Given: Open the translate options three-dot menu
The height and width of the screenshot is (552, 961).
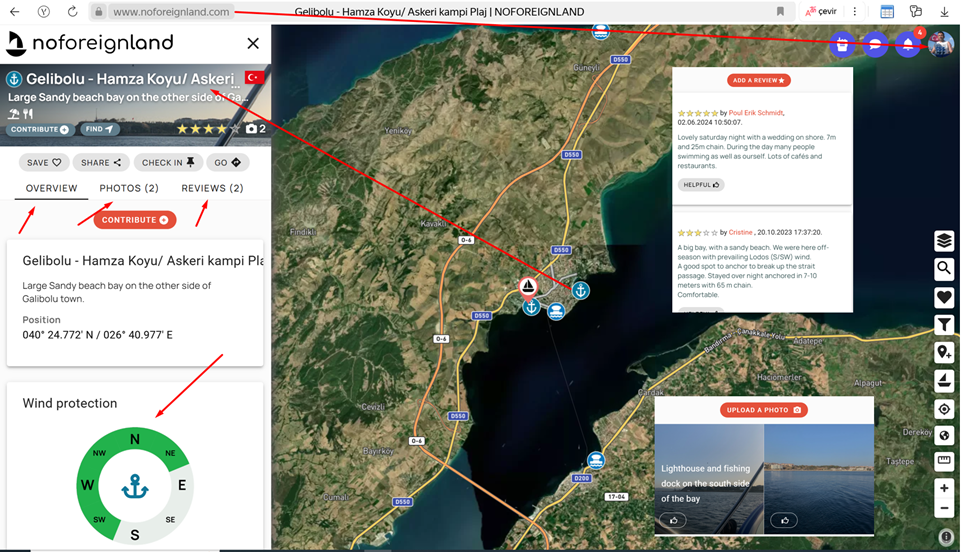Looking at the screenshot, I should pyautogui.click(x=854, y=11).
